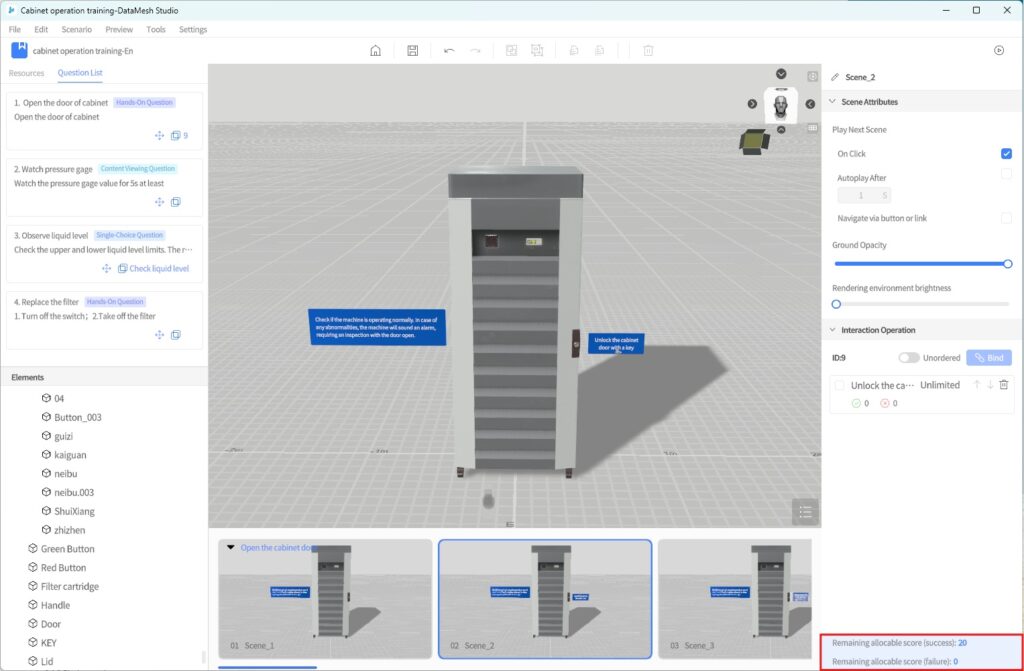The height and width of the screenshot is (671, 1024).
Task: Click the move icon on Replace the filter question
Action: (159, 335)
